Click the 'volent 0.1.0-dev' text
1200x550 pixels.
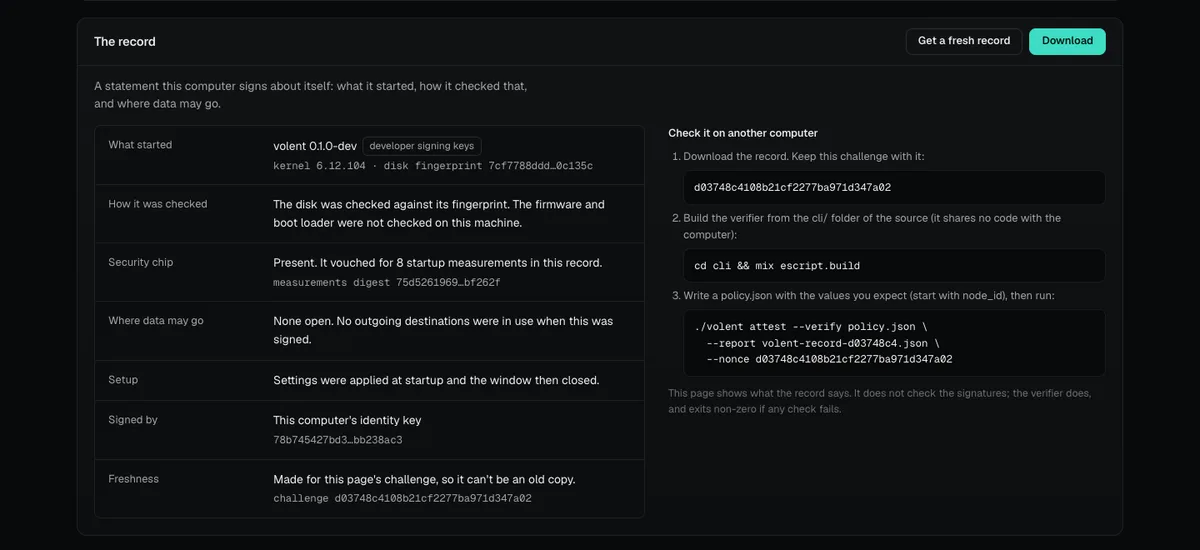pos(315,146)
